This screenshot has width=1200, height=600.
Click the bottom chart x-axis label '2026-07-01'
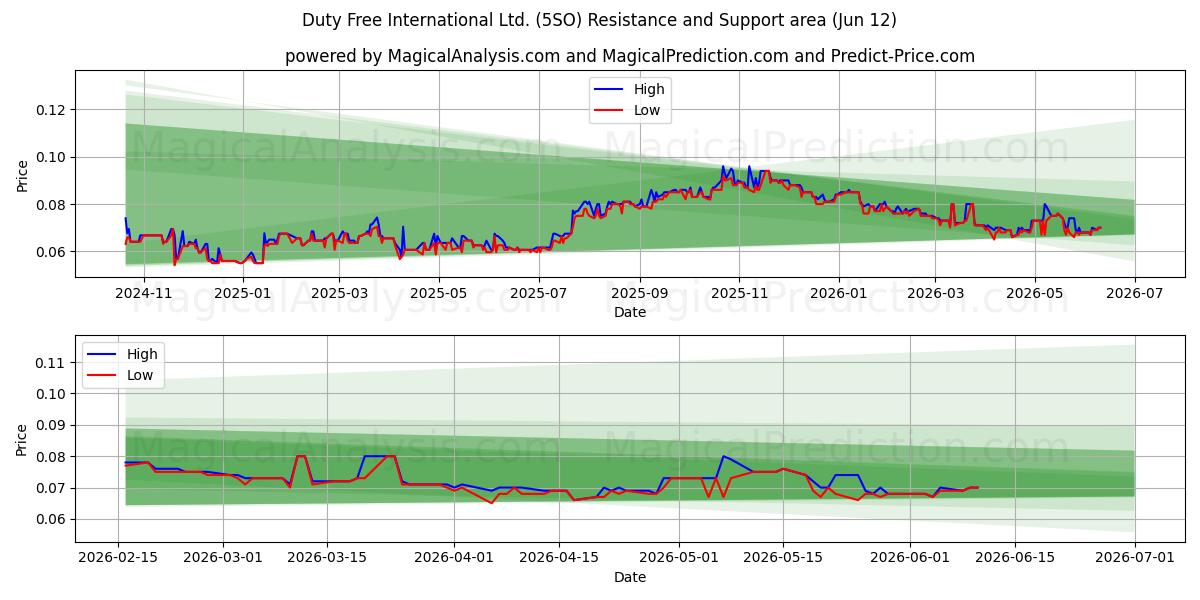[1135, 558]
